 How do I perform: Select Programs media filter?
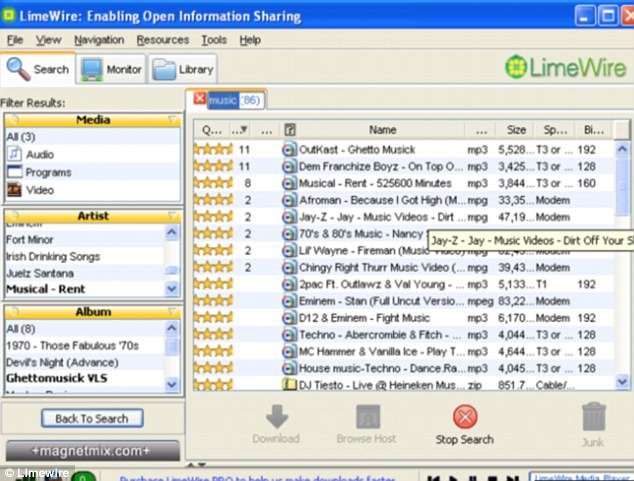click(x=48, y=172)
